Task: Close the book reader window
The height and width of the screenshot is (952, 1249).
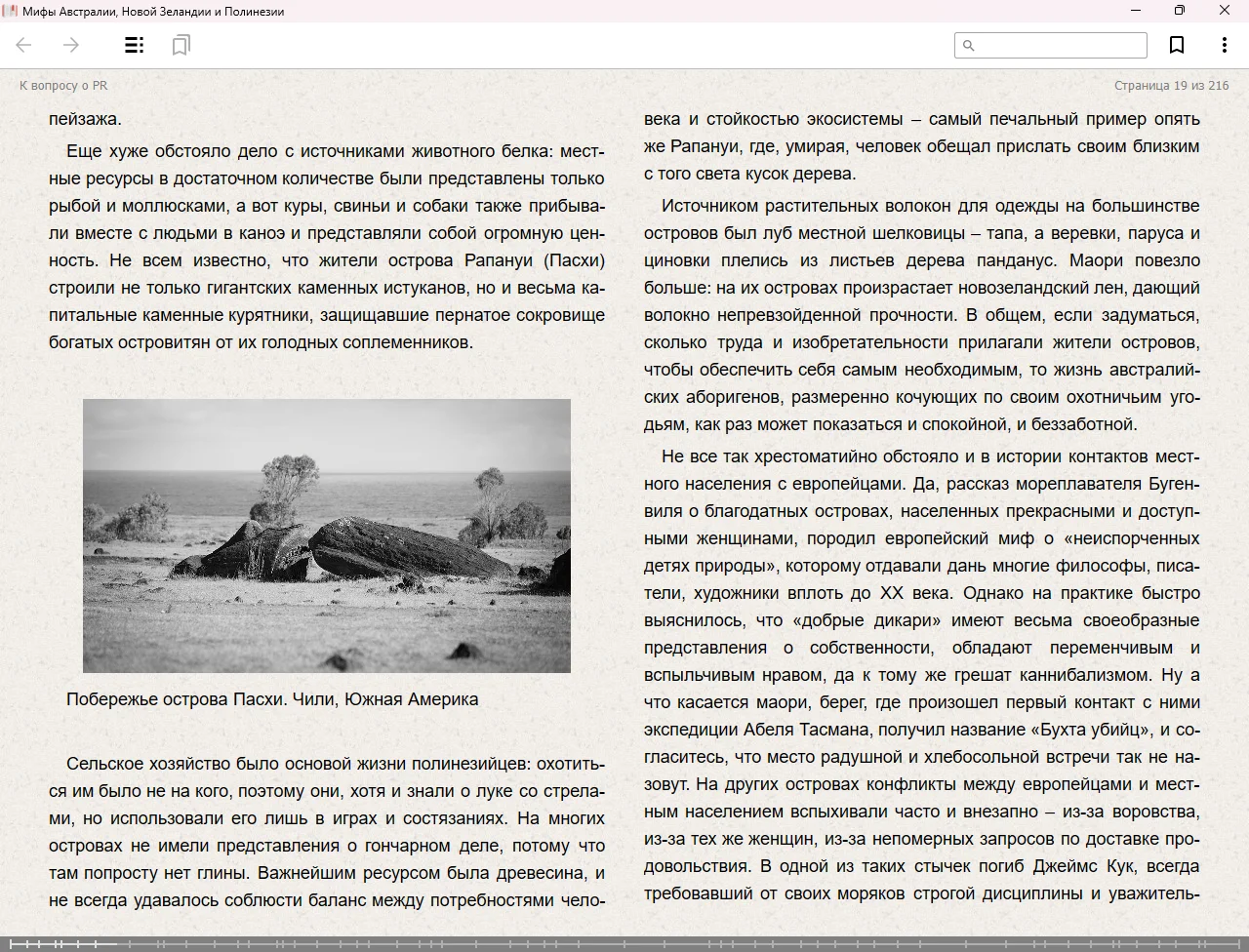Action: click(1224, 11)
